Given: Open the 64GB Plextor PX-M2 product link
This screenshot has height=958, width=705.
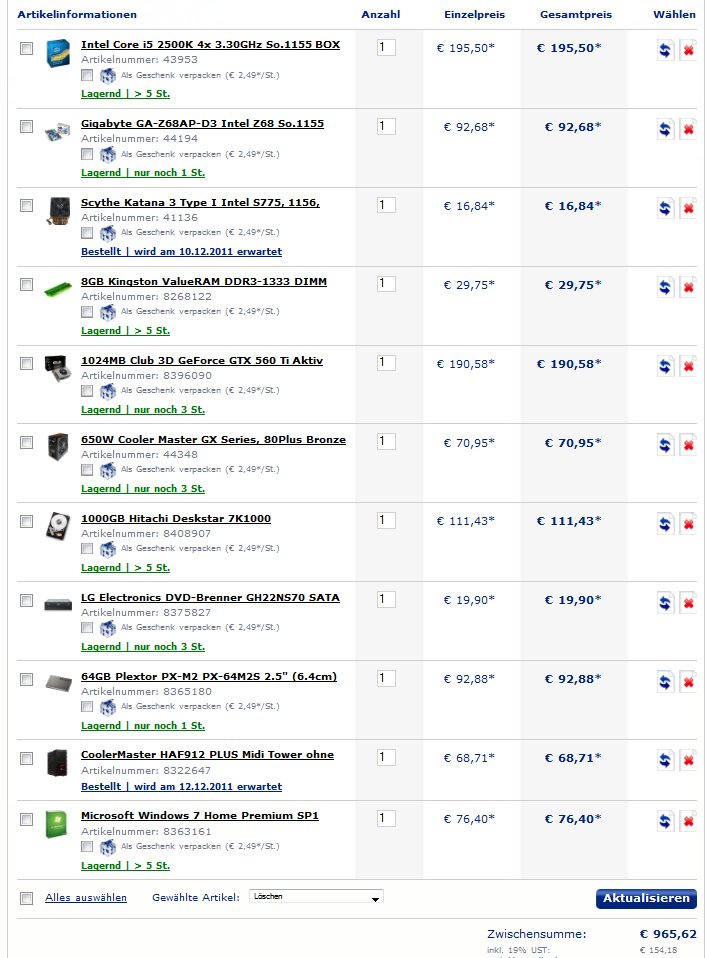Looking at the screenshot, I should click(x=209, y=676).
